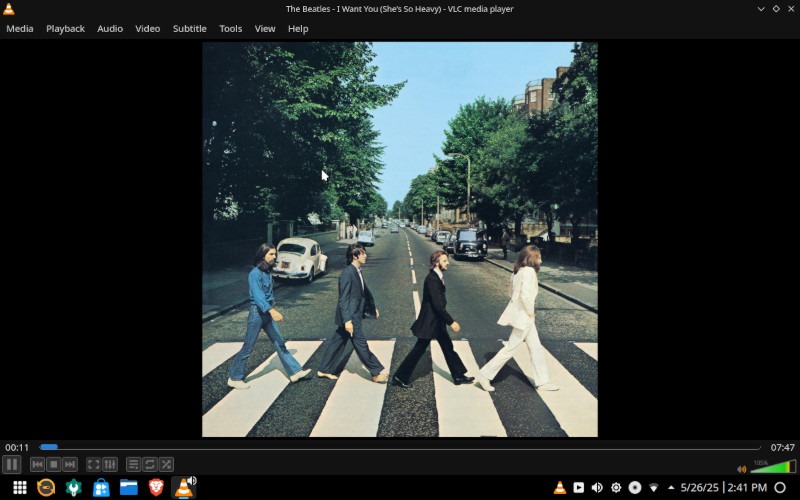Open the Help menu
Image resolution: width=800 pixels, height=500 pixels.
click(x=298, y=29)
